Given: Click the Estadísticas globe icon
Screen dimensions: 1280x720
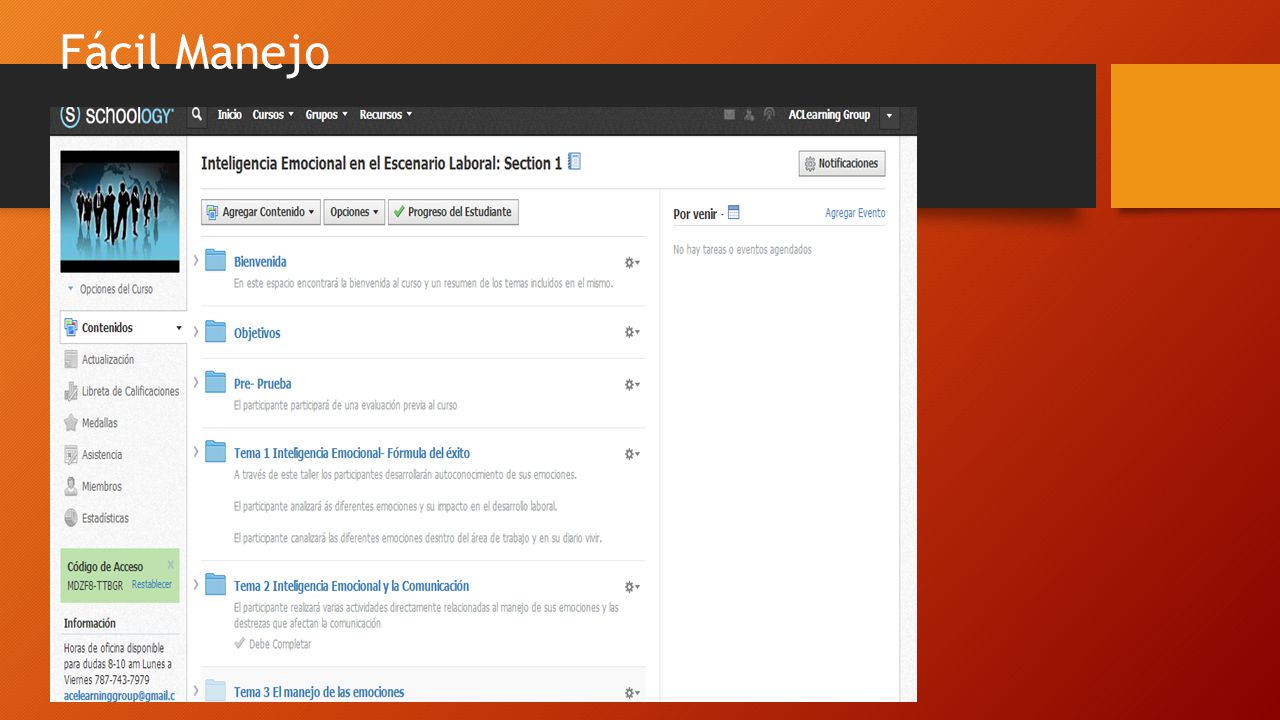Looking at the screenshot, I should click(71, 518).
